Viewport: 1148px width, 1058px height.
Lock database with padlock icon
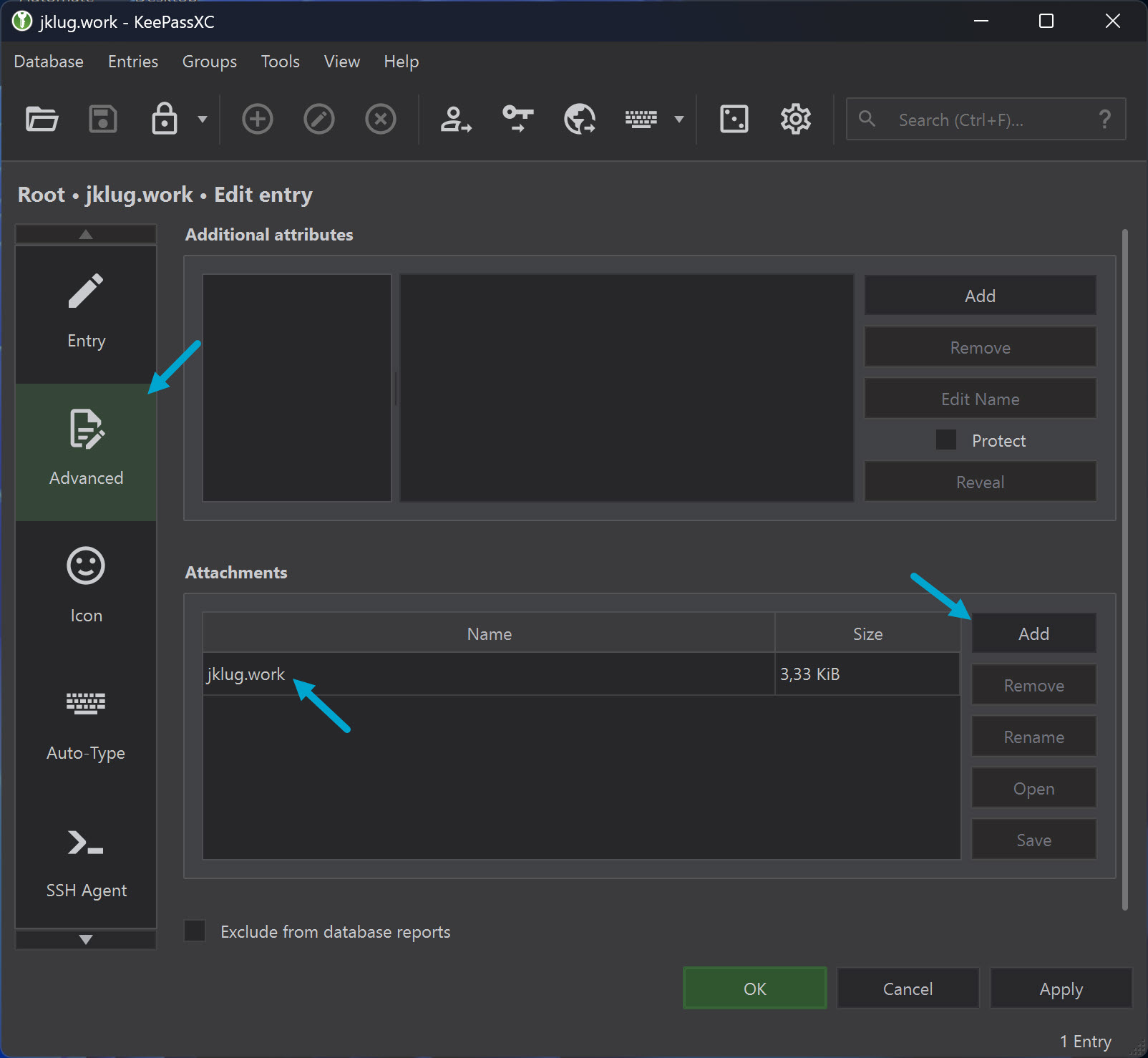point(165,119)
